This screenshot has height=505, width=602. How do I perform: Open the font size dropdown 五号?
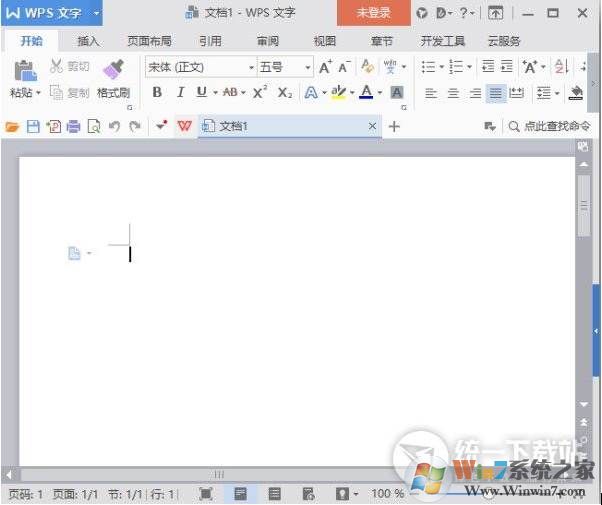(x=285, y=67)
